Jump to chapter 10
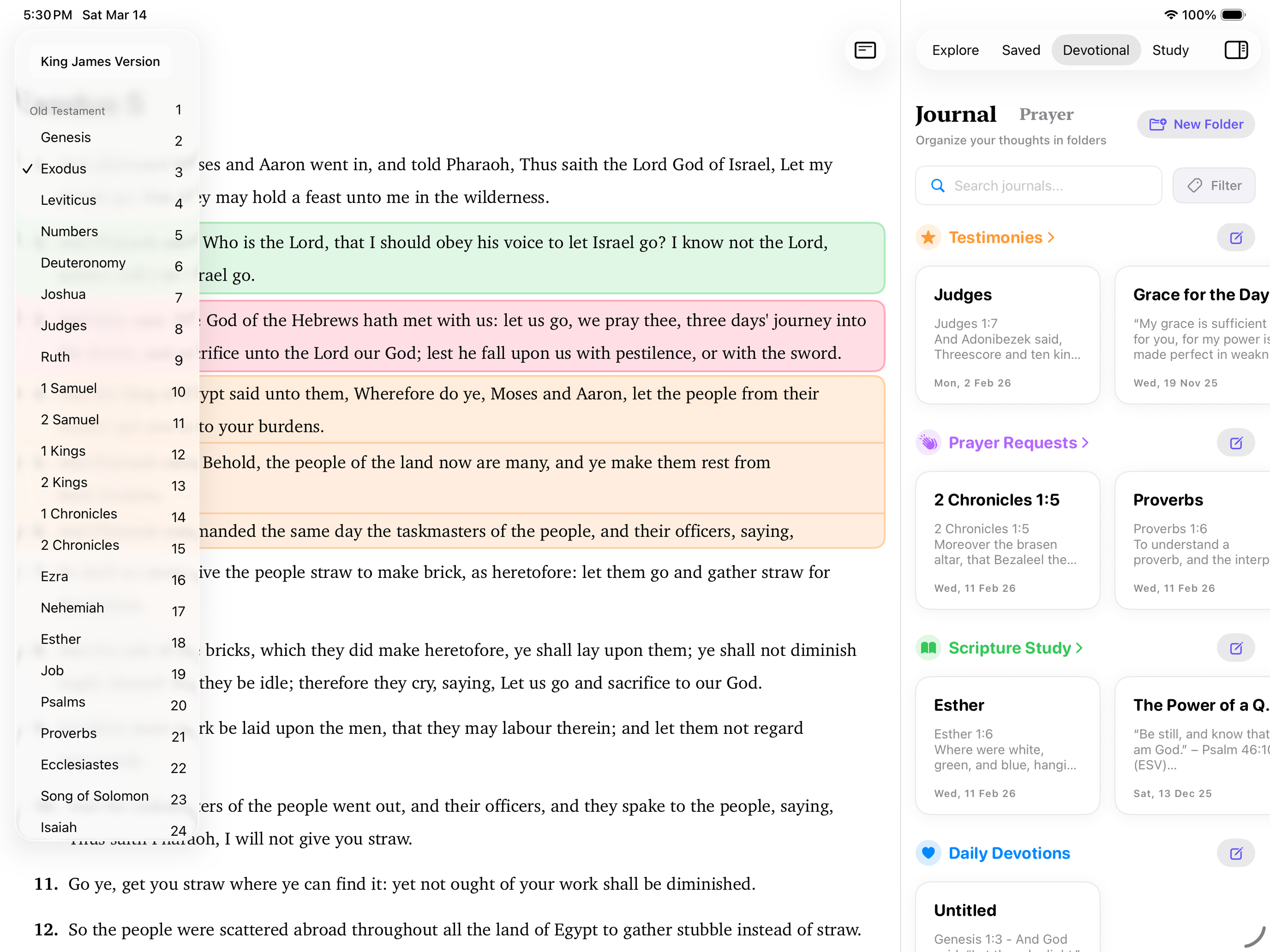 (179, 392)
